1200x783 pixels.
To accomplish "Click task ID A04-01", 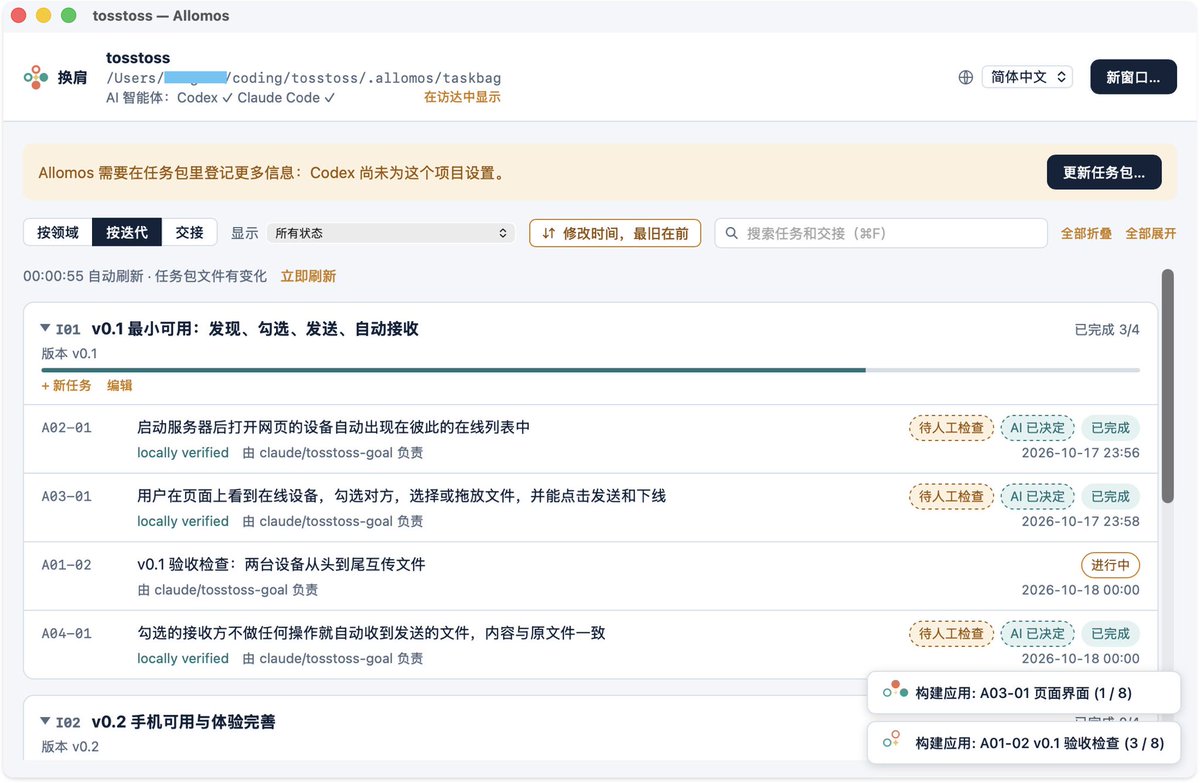I will [x=66, y=633].
